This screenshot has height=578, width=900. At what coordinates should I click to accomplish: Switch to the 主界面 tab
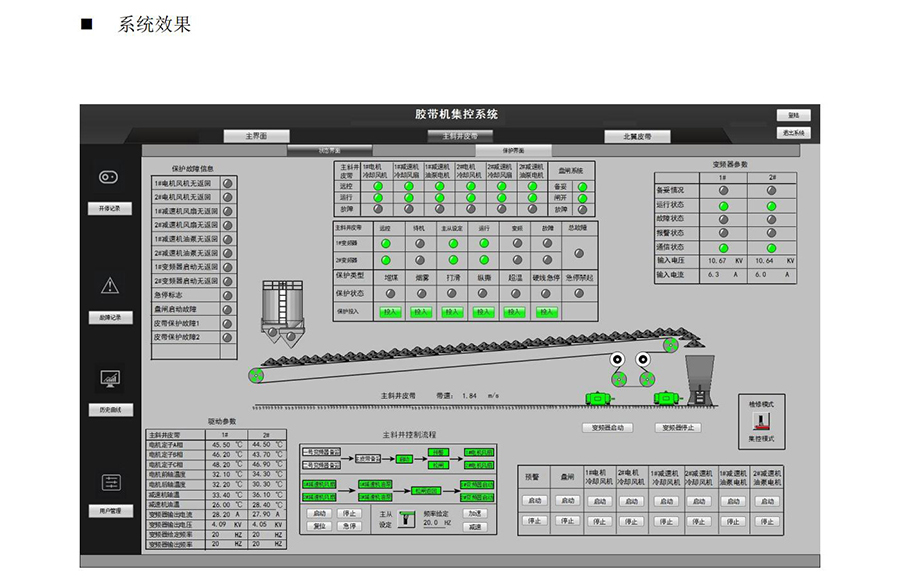[256, 136]
